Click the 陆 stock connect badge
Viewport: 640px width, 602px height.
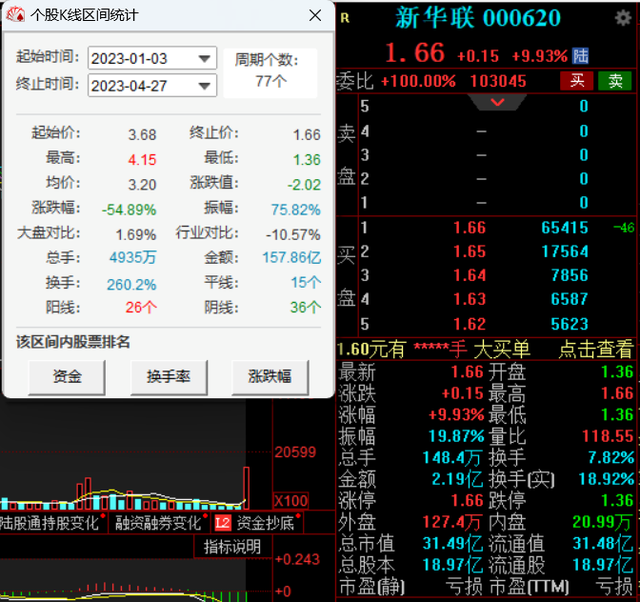tap(580, 56)
